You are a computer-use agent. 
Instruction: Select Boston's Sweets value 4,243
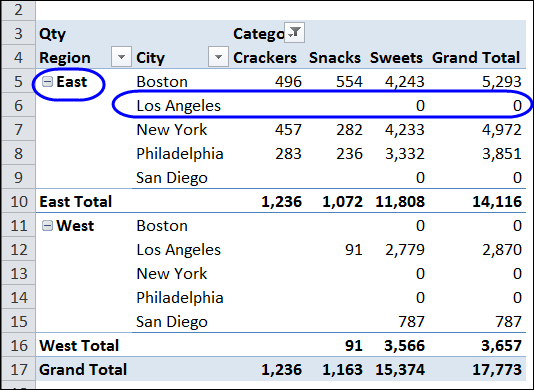[x=405, y=82]
